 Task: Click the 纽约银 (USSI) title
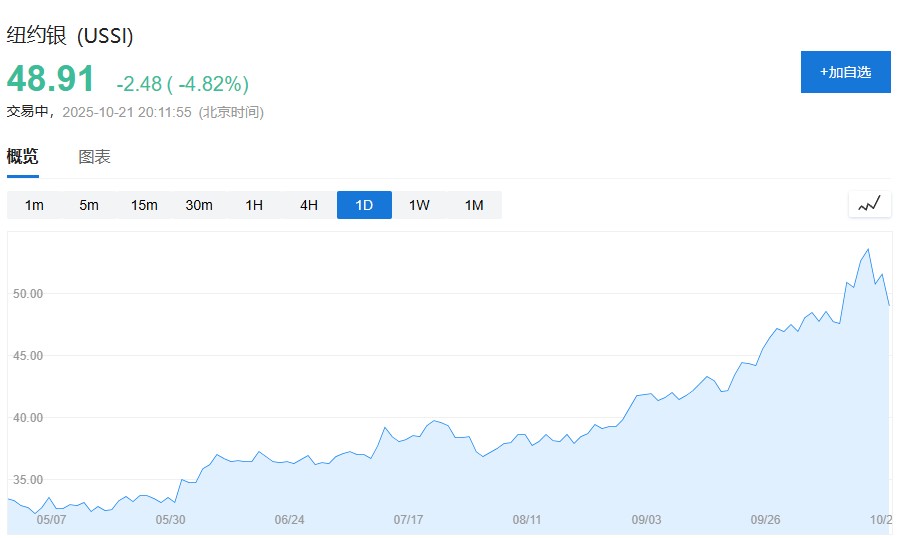coord(70,36)
